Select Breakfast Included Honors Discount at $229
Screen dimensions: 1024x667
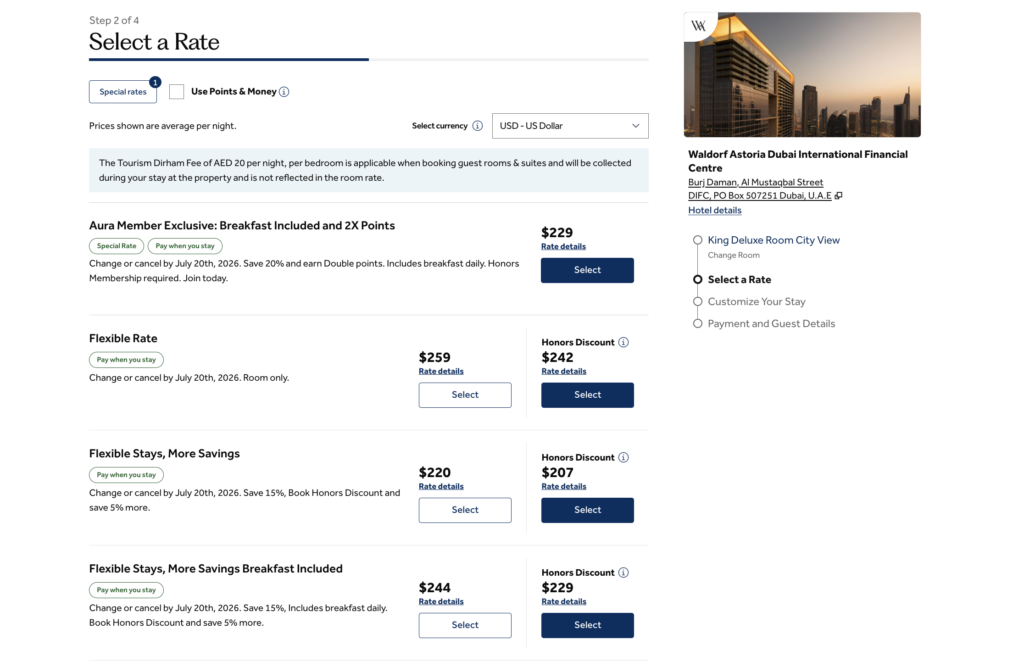pos(587,625)
